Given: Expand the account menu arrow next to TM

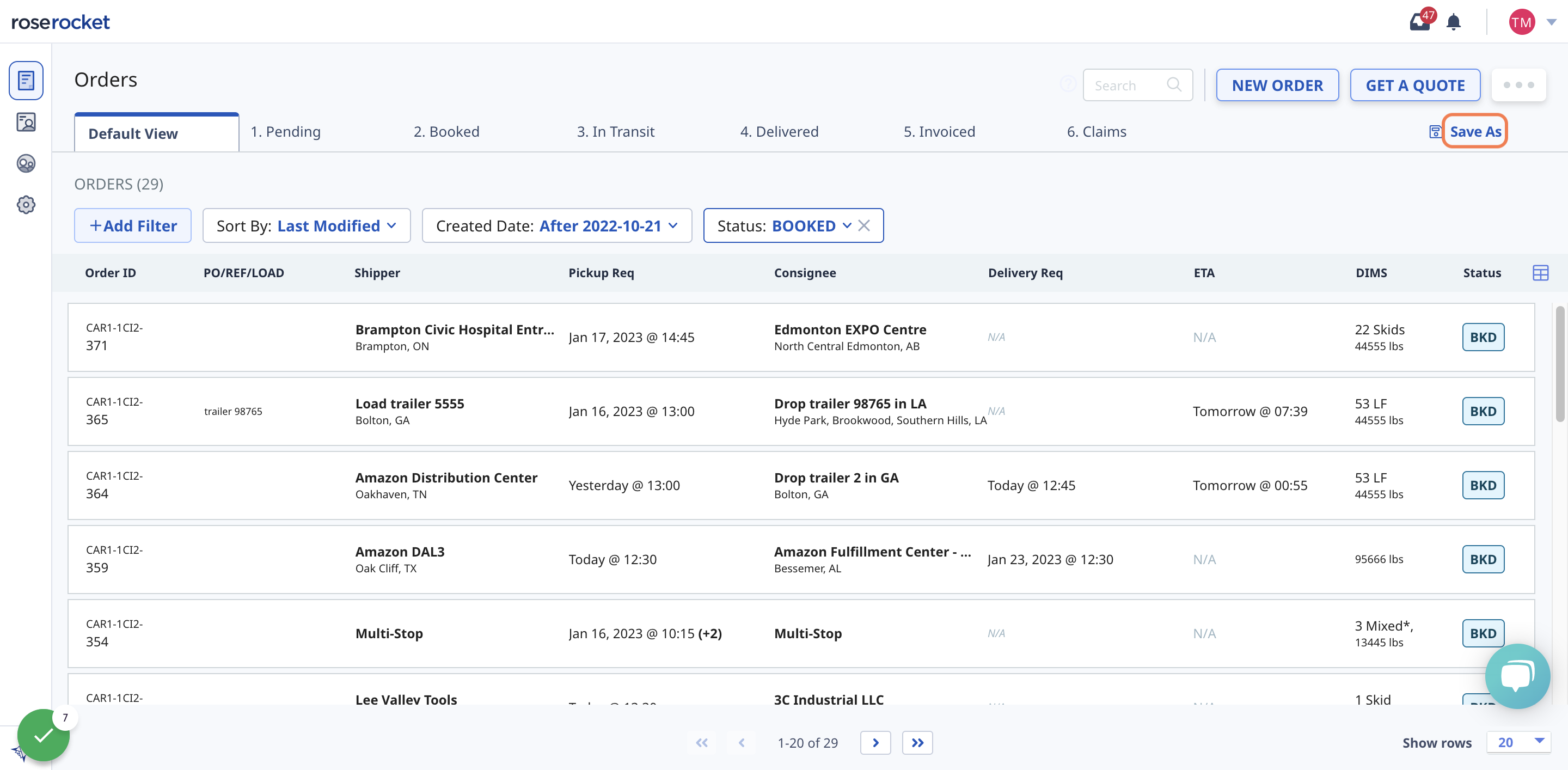Looking at the screenshot, I should click(1551, 22).
